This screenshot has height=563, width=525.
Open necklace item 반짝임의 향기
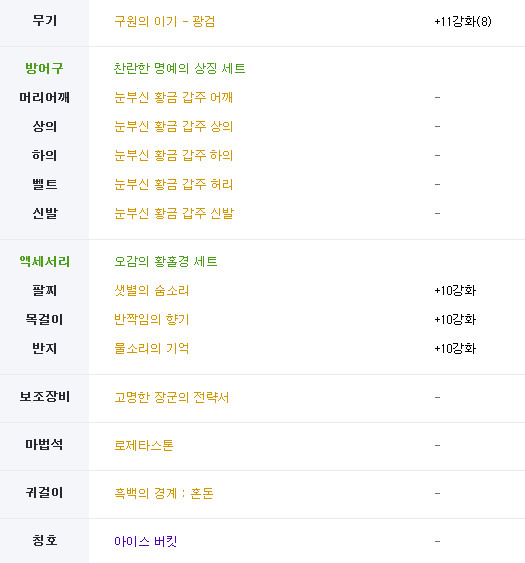coord(151,320)
